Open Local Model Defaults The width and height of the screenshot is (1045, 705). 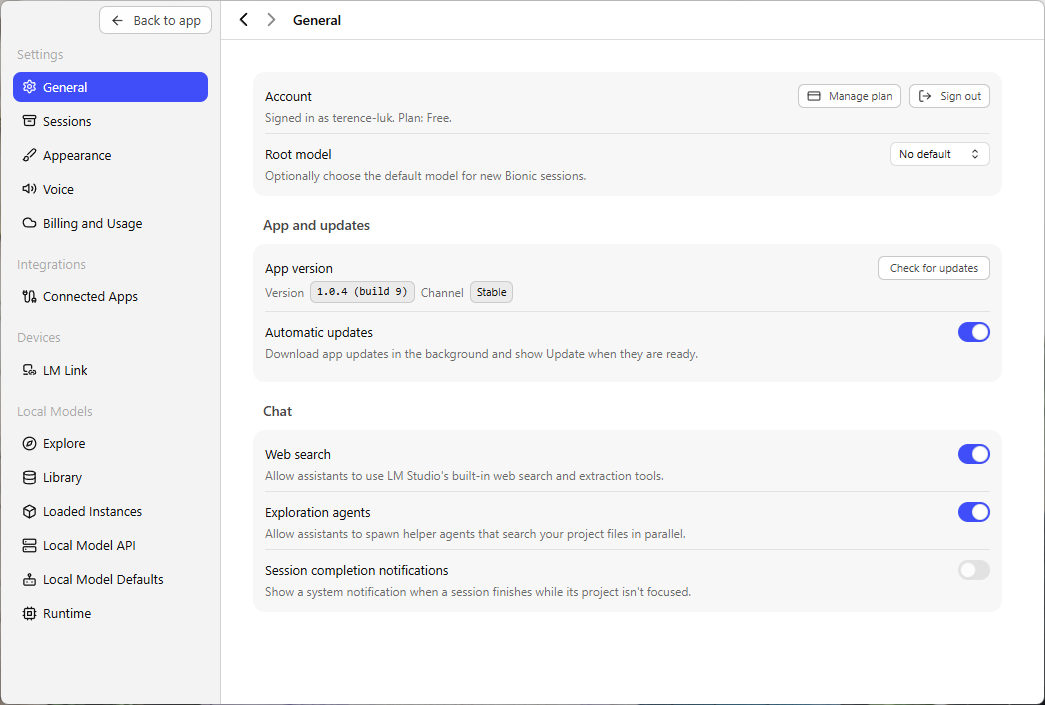(x=111, y=580)
